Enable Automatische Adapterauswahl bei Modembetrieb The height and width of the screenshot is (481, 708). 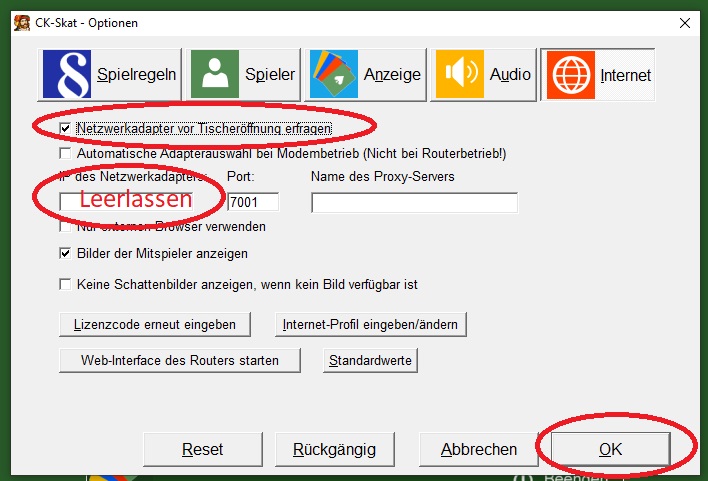pyautogui.click(x=66, y=154)
